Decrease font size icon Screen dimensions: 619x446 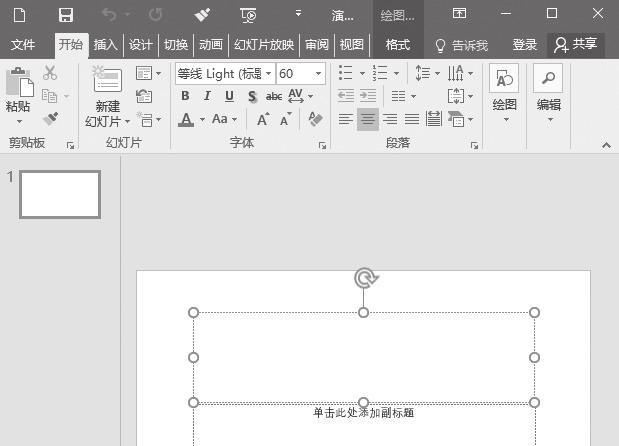tap(285, 119)
